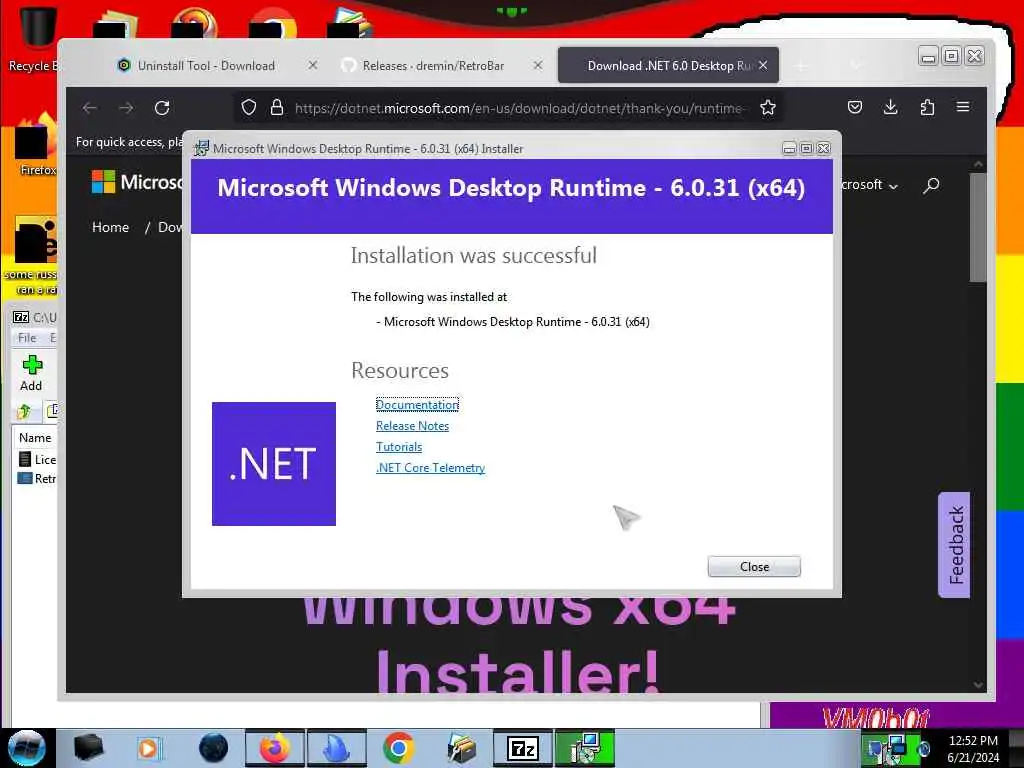
Task: Click Firefox forward arrow
Action: [x=126, y=108]
